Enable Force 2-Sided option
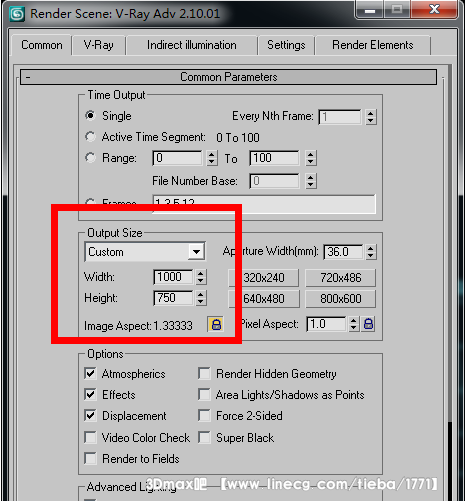The image size is (467, 501). coord(204,415)
